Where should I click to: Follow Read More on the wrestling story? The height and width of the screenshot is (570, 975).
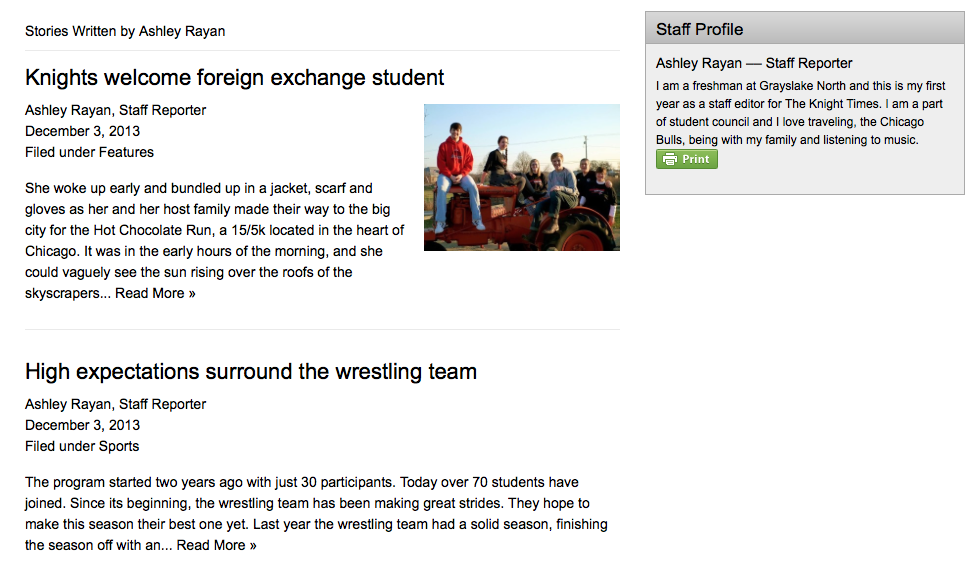216,545
